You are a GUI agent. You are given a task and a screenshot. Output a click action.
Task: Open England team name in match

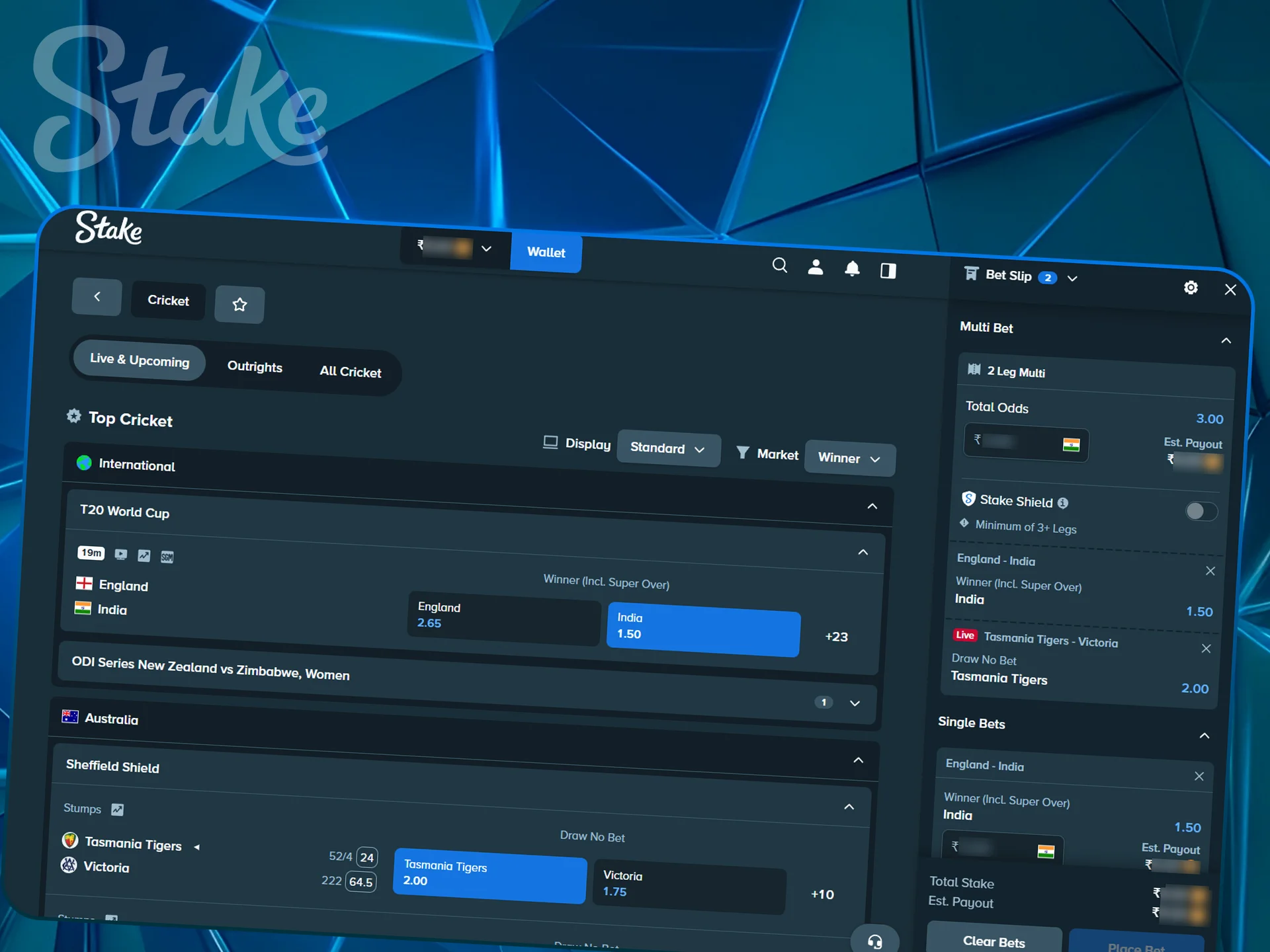pyautogui.click(x=123, y=586)
